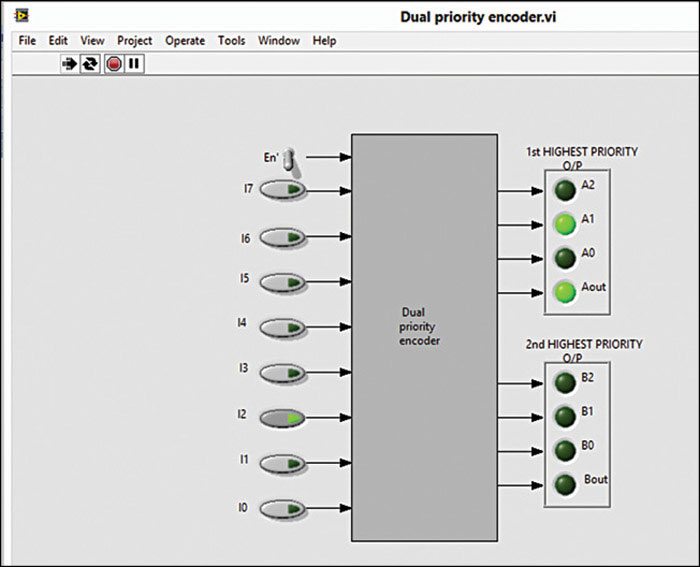Viewport: 700px width, 567px height.
Task: Click the Bout LED indicator
Action: click(x=566, y=485)
